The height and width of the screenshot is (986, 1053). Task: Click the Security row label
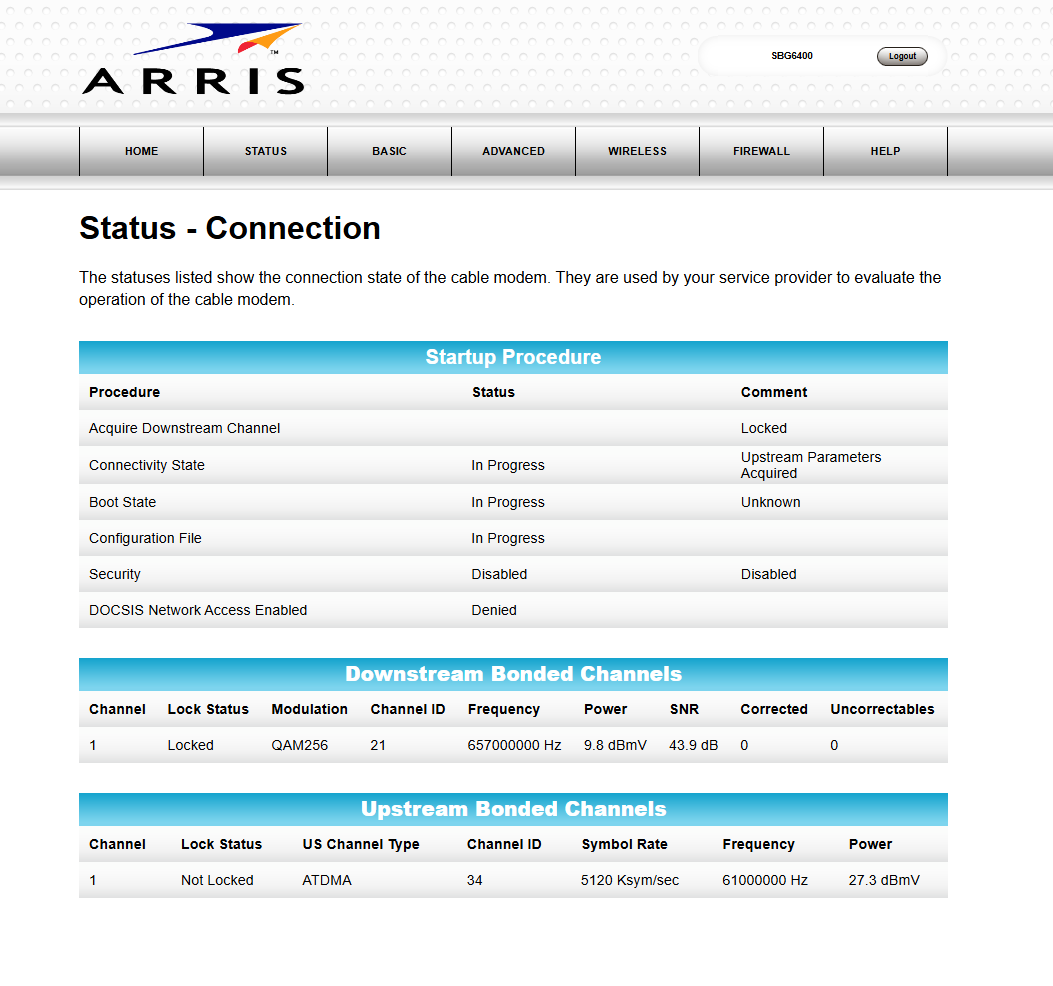[x=115, y=574]
